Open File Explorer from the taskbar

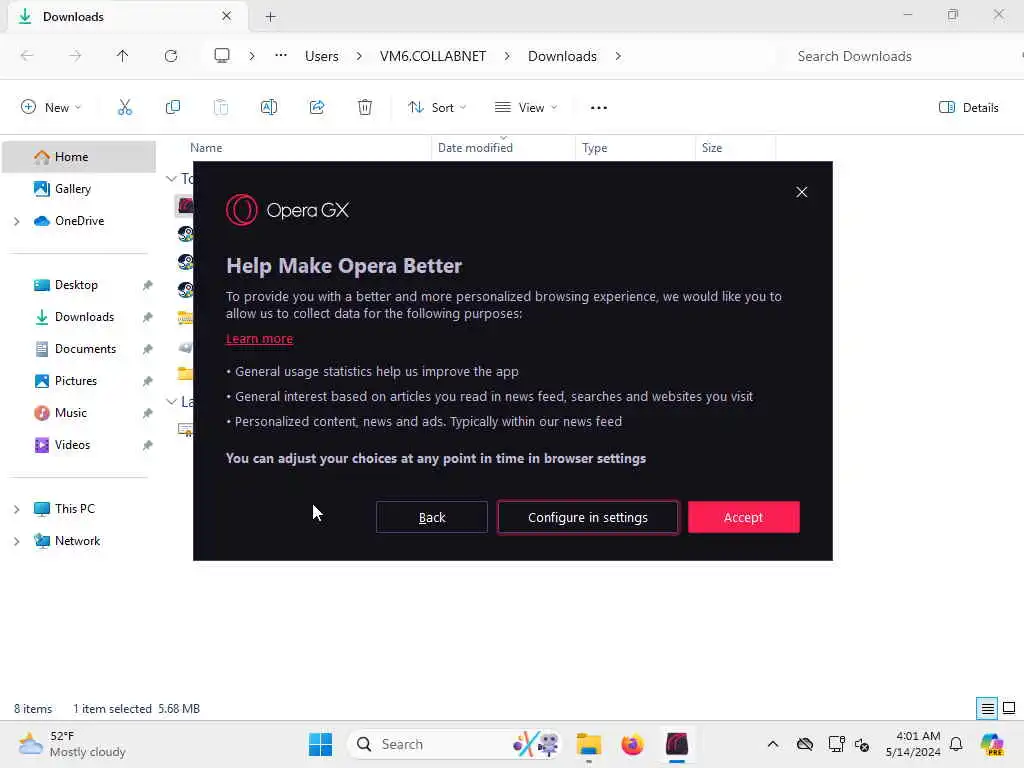click(x=588, y=744)
